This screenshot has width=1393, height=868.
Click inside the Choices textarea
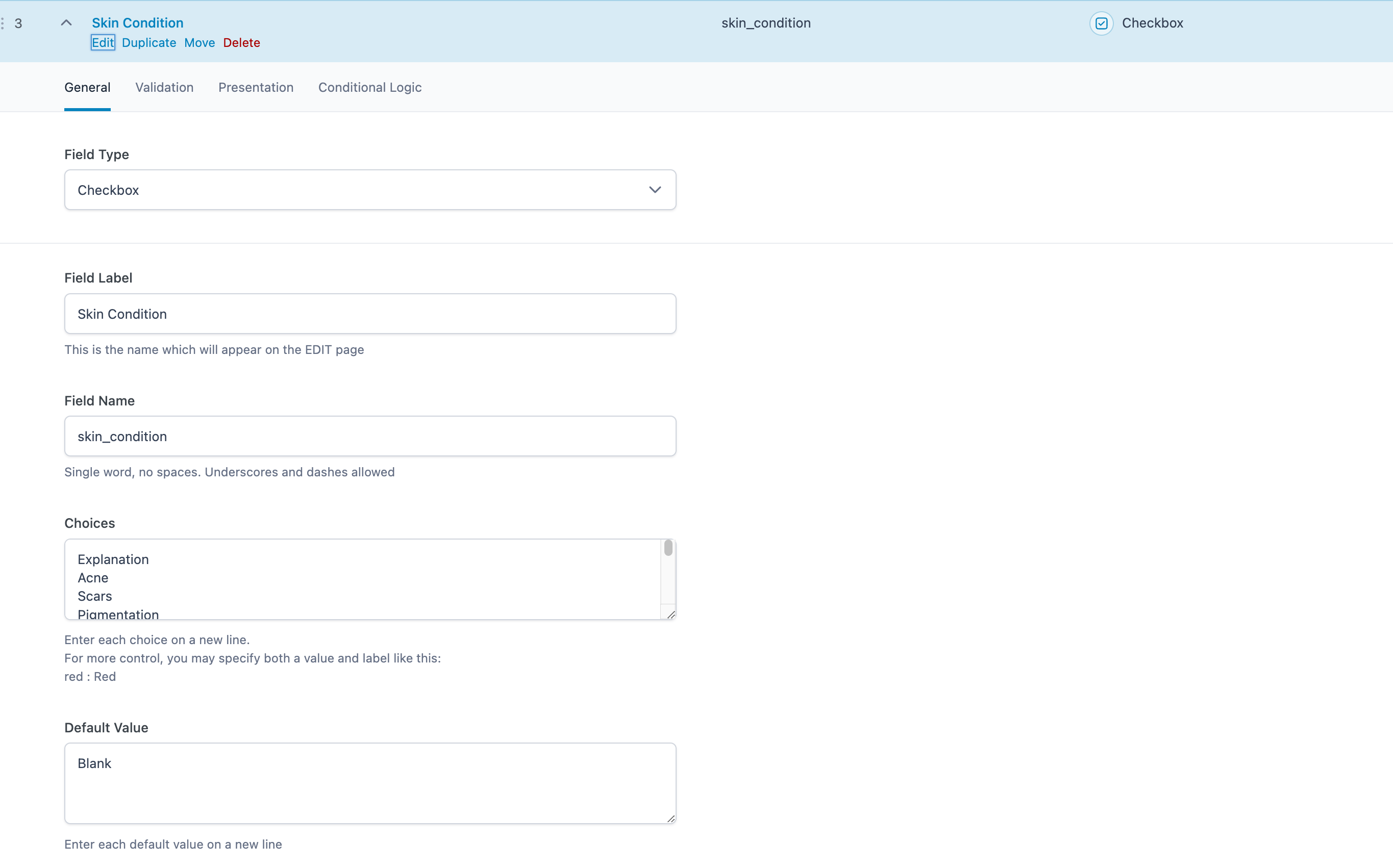[362, 579]
